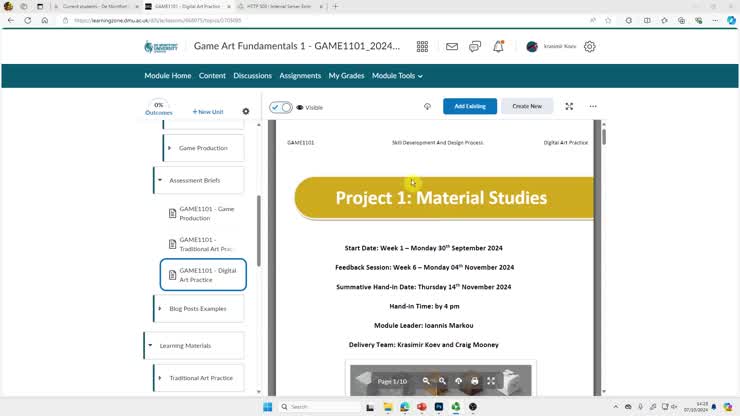The width and height of the screenshot is (740, 416).
Task: Open the Assignments page
Action: coord(300,76)
